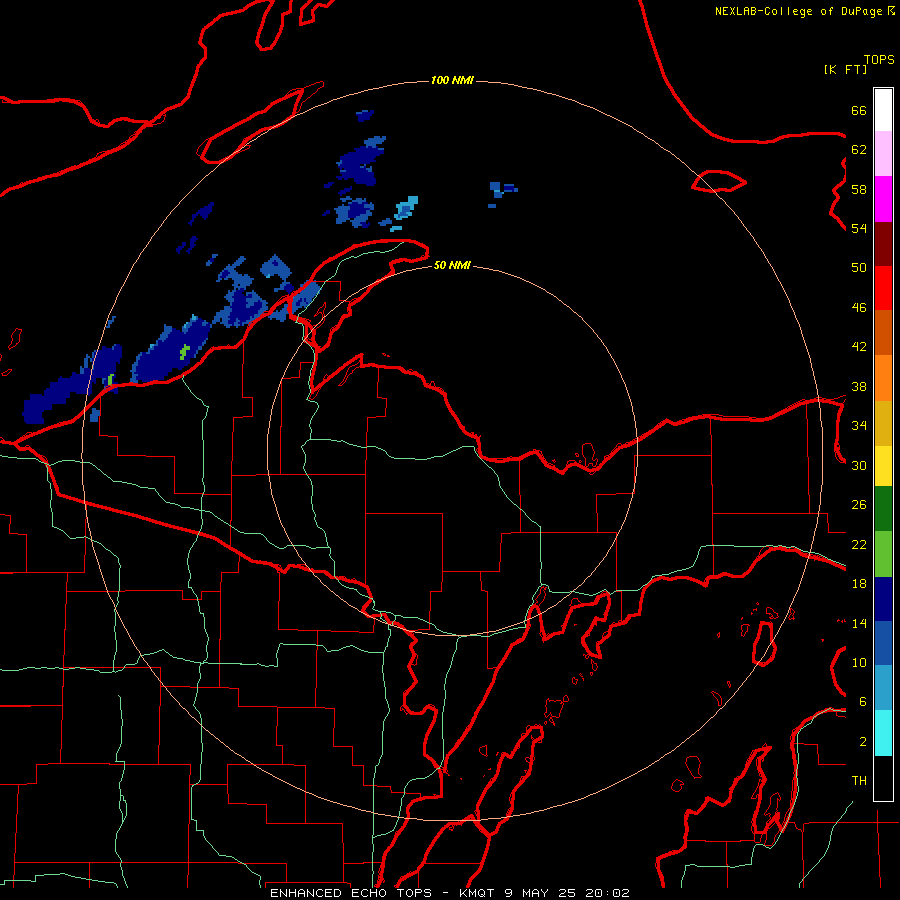Select the cyan 10 kft legend swatch

(x=883, y=733)
